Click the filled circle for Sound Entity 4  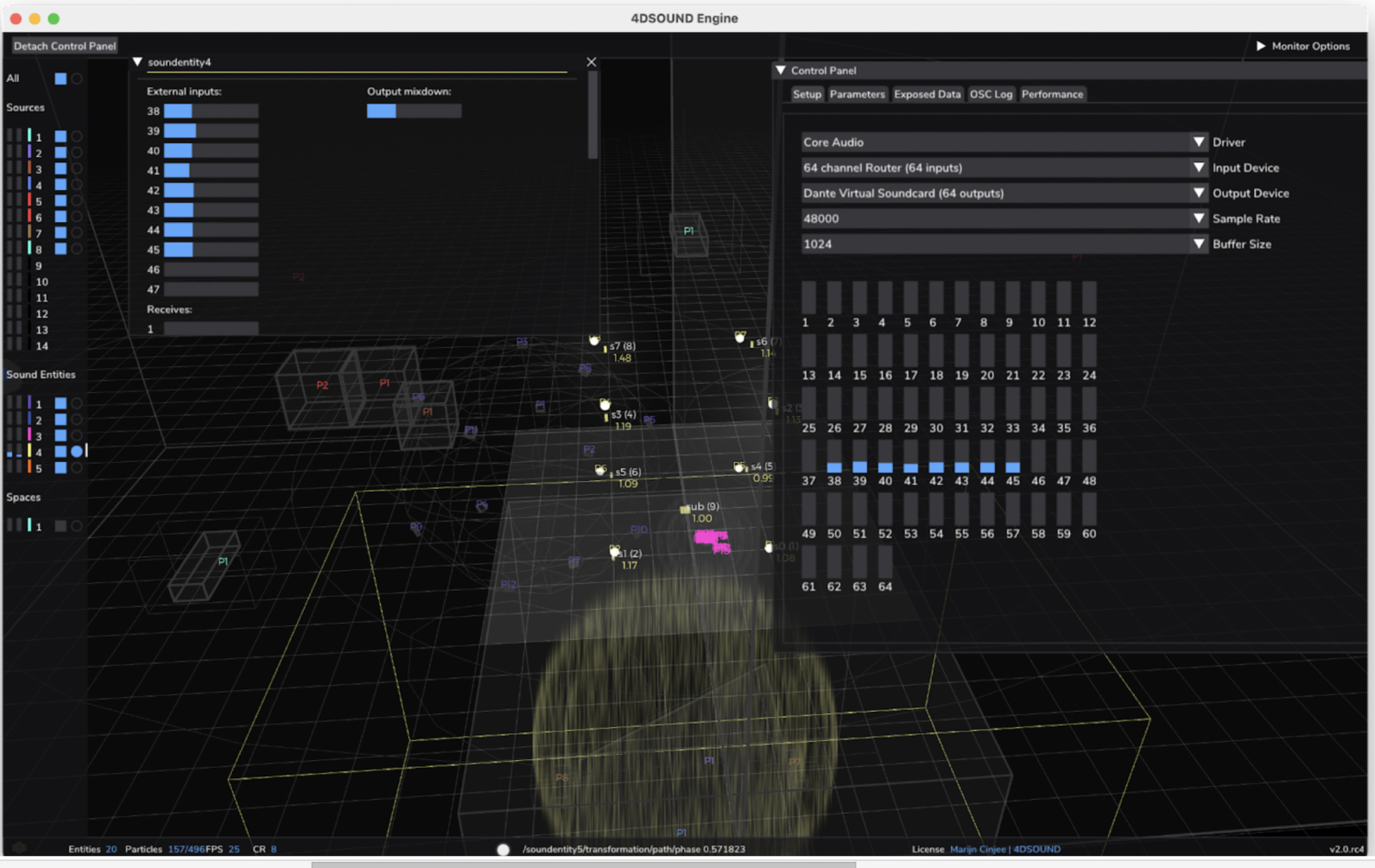(77, 451)
